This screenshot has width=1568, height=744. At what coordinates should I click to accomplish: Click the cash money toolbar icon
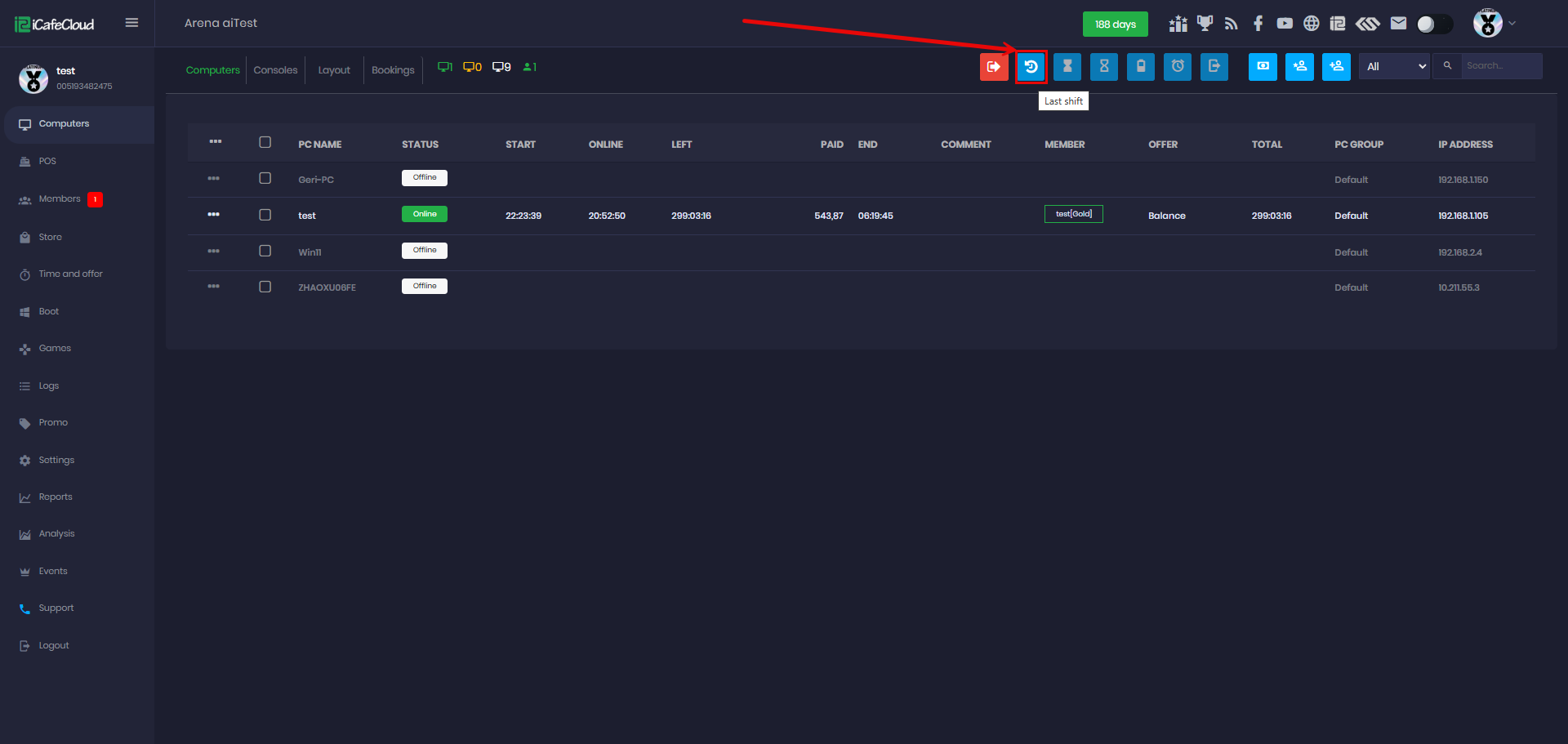pyautogui.click(x=1263, y=67)
